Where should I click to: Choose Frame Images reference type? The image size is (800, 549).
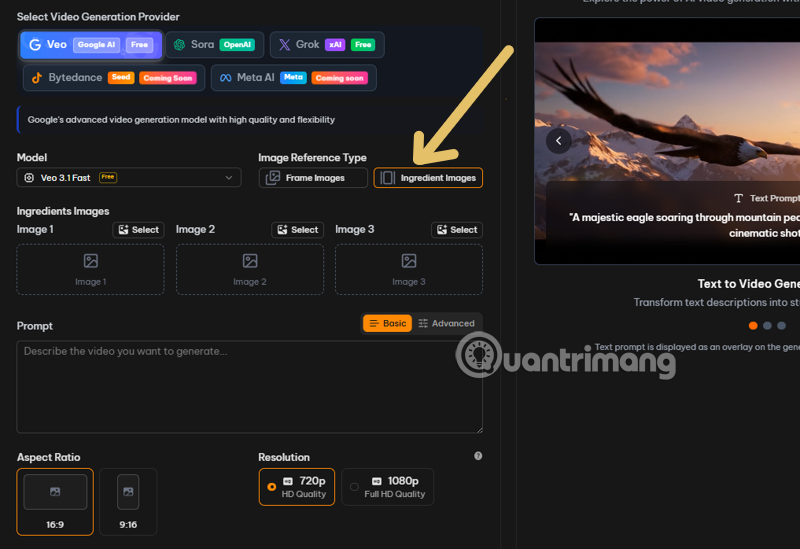pyautogui.click(x=313, y=178)
